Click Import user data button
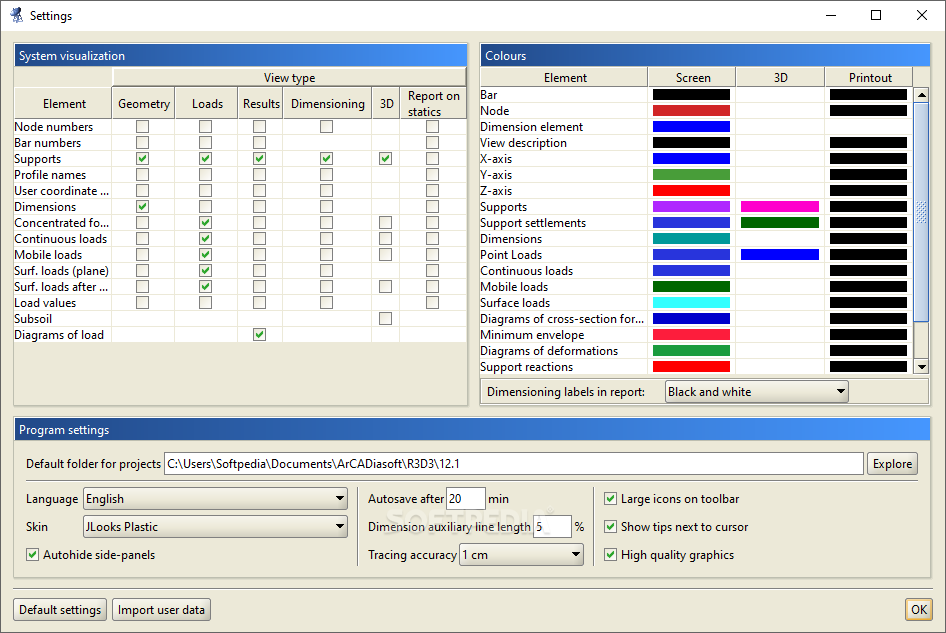 click(x=161, y=609)
